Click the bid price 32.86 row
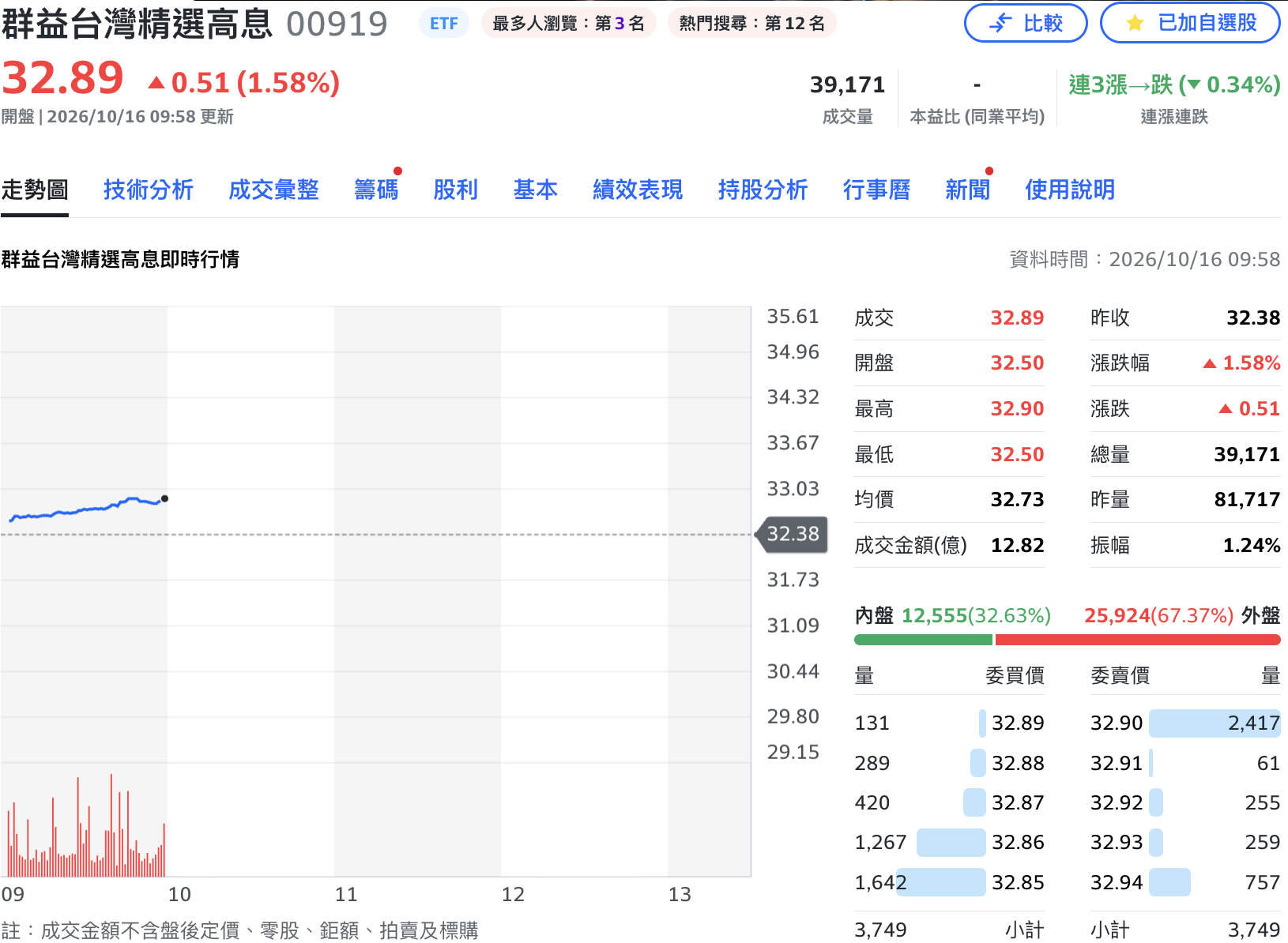Screen dimensions: 1288x943 (x=949, y=842)
